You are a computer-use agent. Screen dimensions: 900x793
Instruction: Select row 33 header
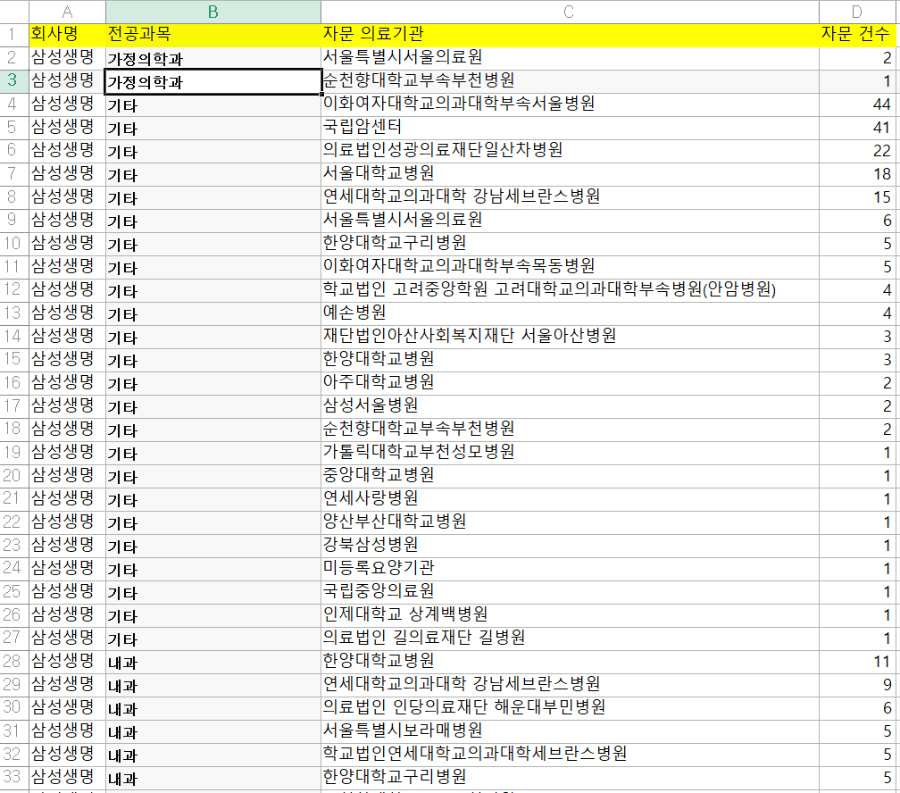(14, 778)
